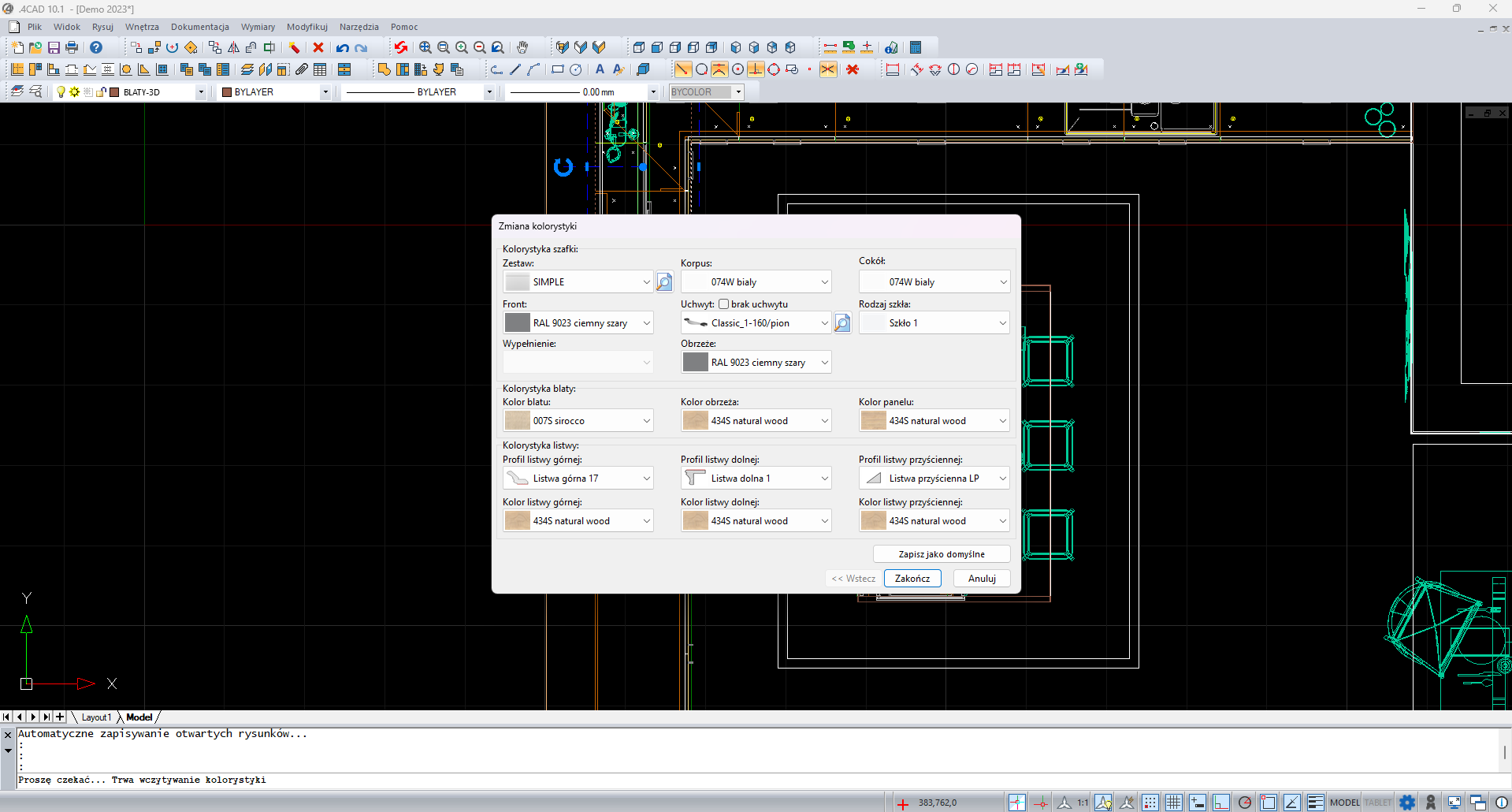This screenshot has width=1512, height=812.
Task: Select the Pan hand tool
Action: [522, 48]
